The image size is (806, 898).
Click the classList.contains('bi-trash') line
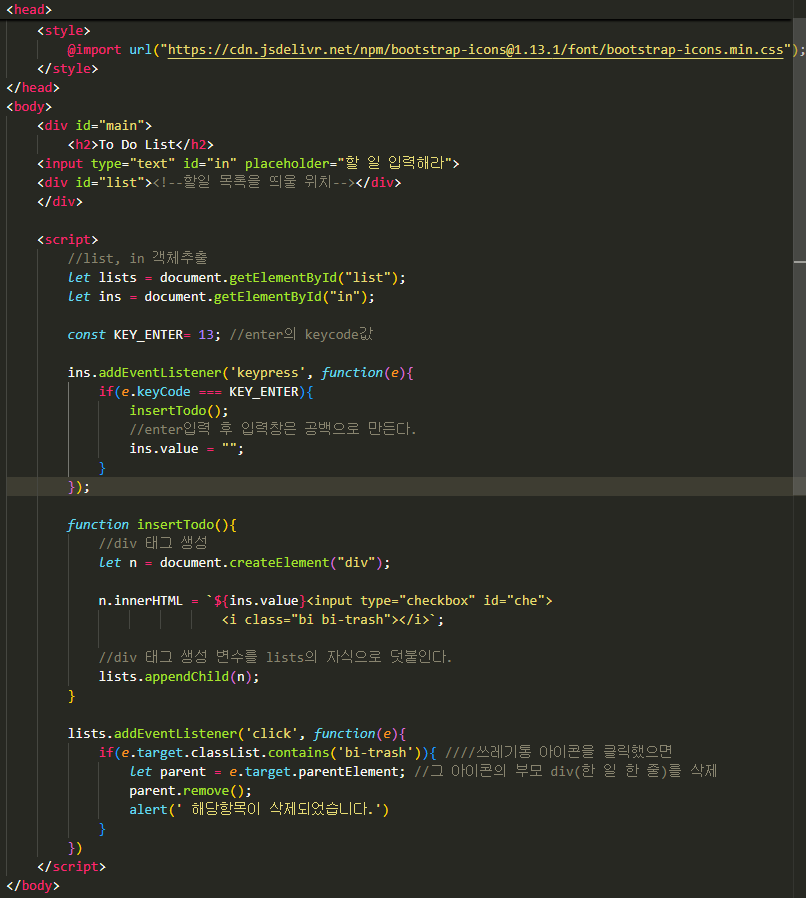pyautogui.click(x=386, y=753)
